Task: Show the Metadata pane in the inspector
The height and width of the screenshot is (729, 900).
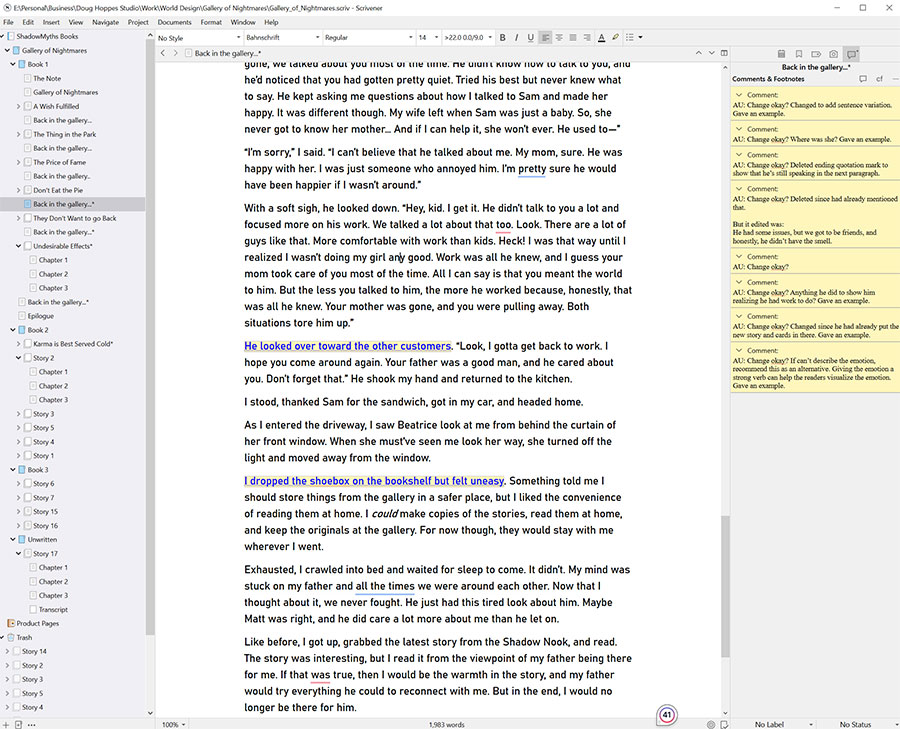Action: 816,53
